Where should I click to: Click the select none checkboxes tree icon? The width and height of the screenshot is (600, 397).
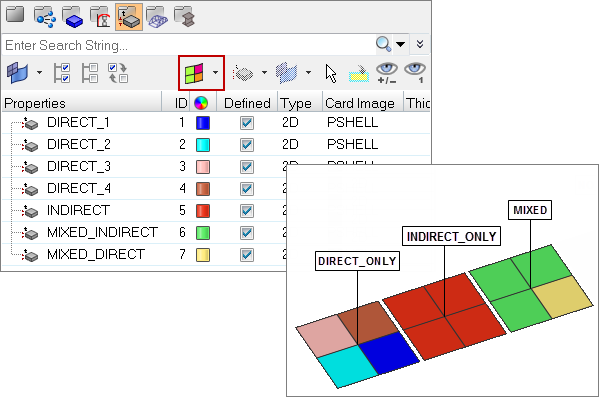pos(90,73)
